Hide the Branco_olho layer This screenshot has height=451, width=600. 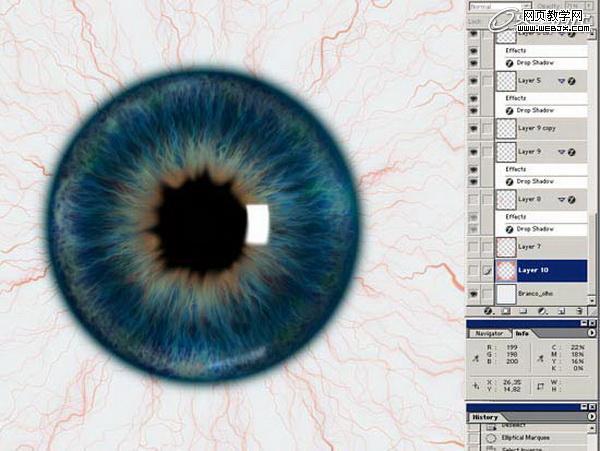click(474, 294)
